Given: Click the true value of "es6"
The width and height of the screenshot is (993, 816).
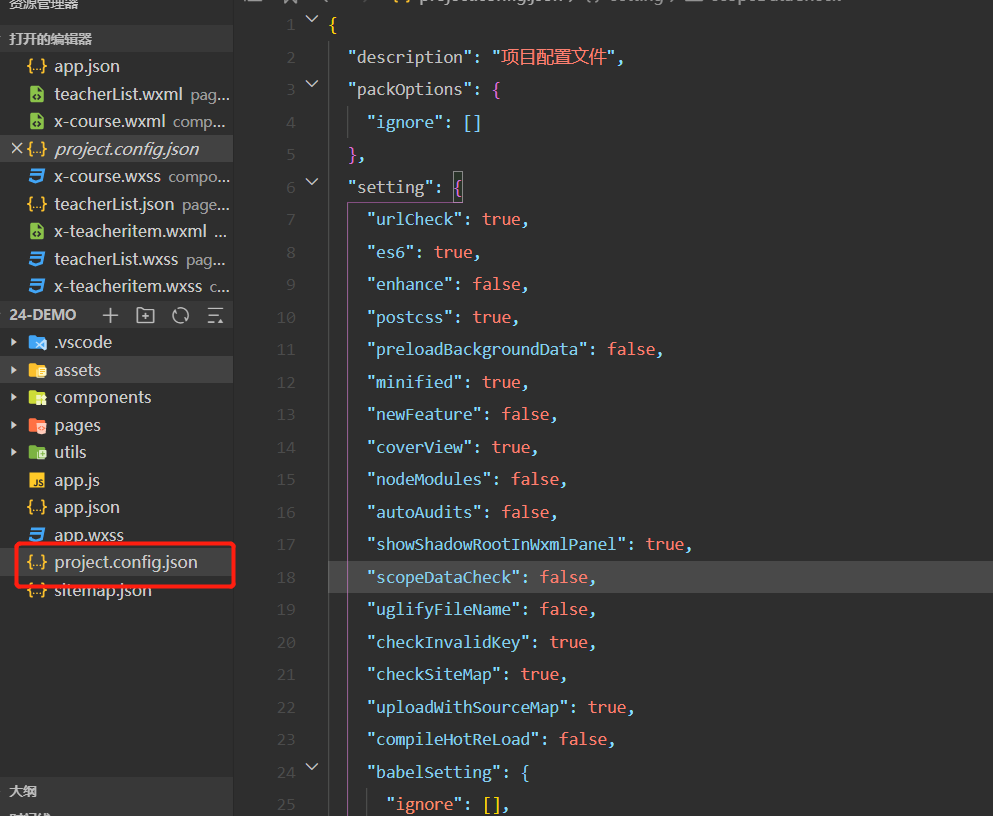Looking at the screenshot, I should 453,253.
